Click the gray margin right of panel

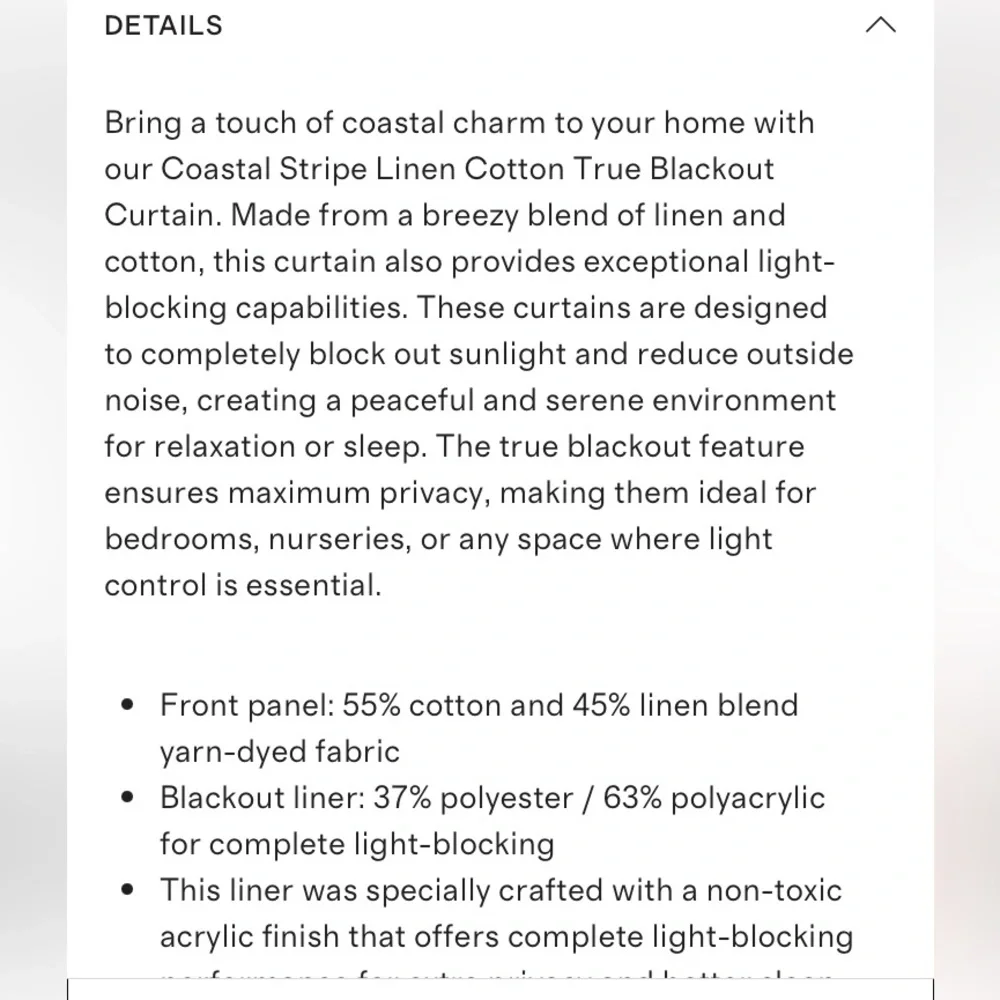coord(967,500)
